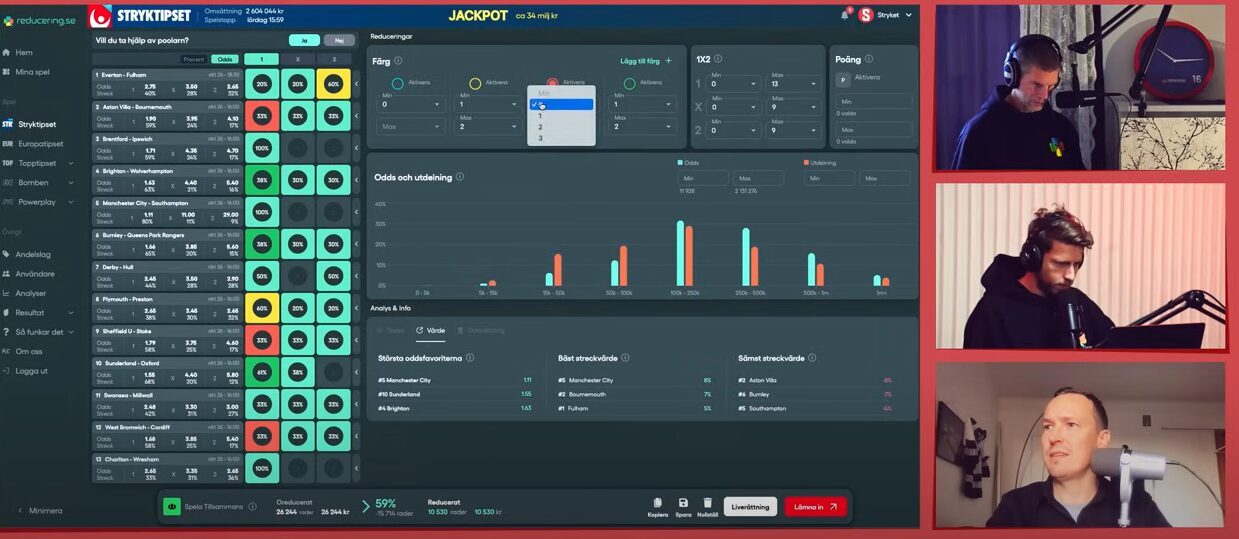Click the Hem home sidebar icon

point(8,52)
